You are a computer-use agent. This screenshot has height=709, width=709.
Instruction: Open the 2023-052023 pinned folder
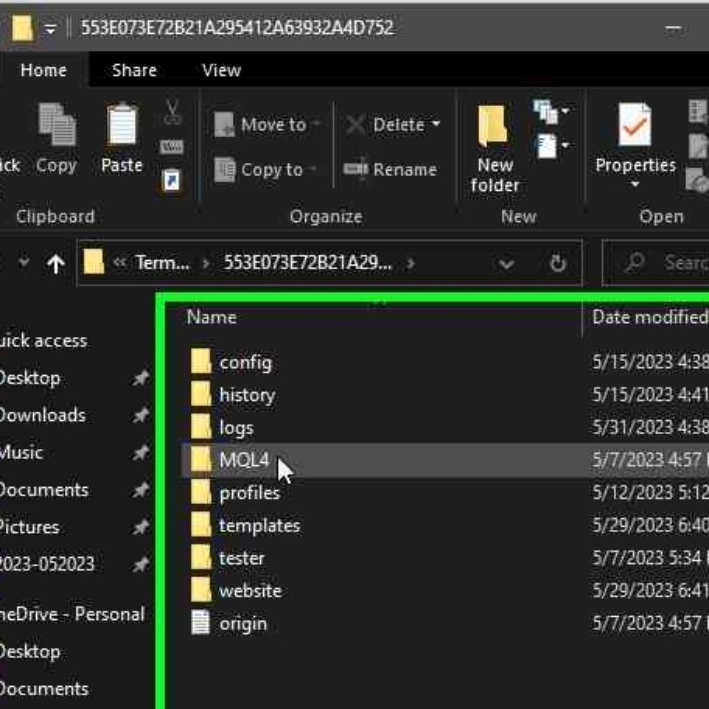tap(47, 564)
